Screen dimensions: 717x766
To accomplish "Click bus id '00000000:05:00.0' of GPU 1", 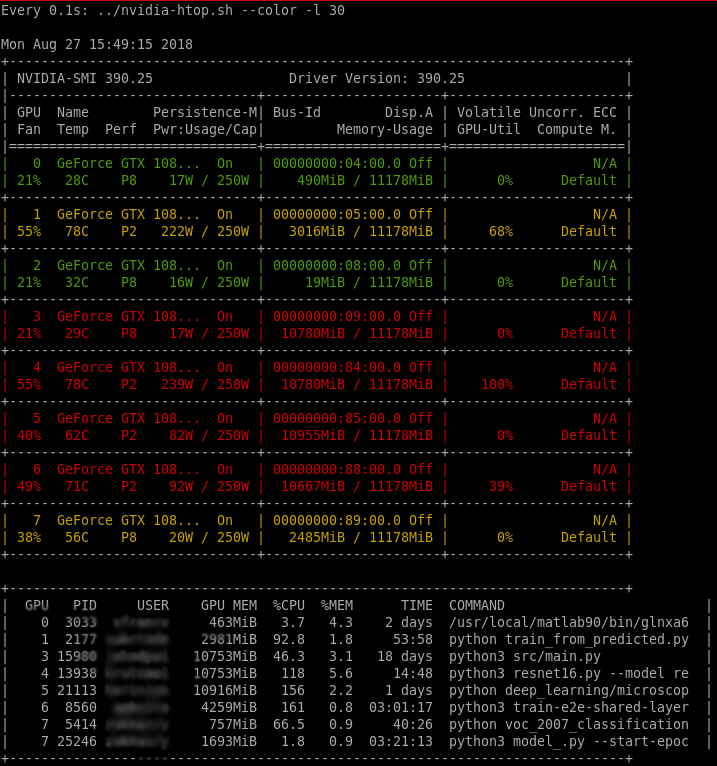I will tap(337, 214).
